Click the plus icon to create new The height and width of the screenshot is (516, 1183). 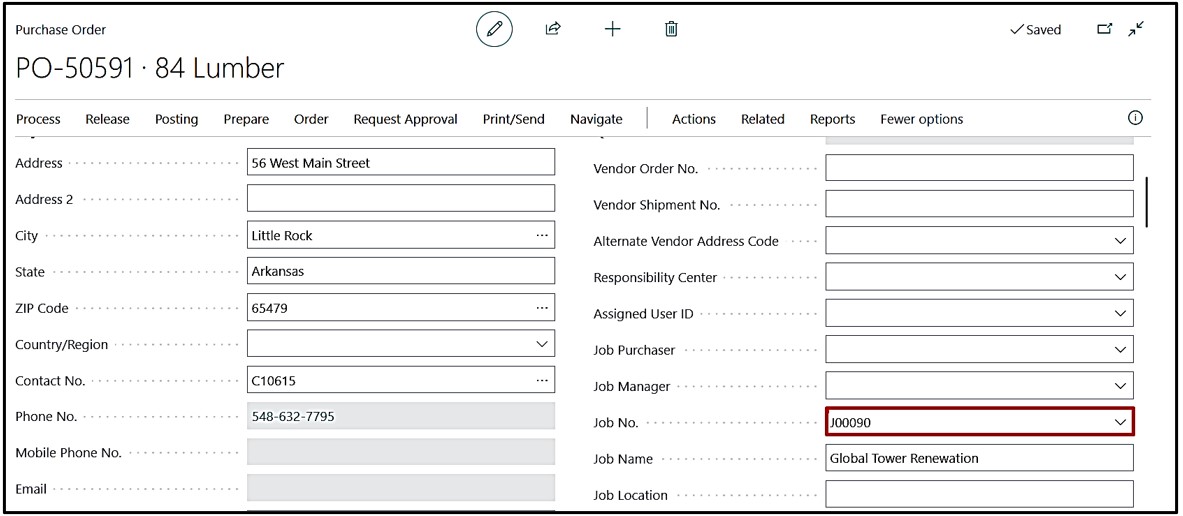pos(612,29)
